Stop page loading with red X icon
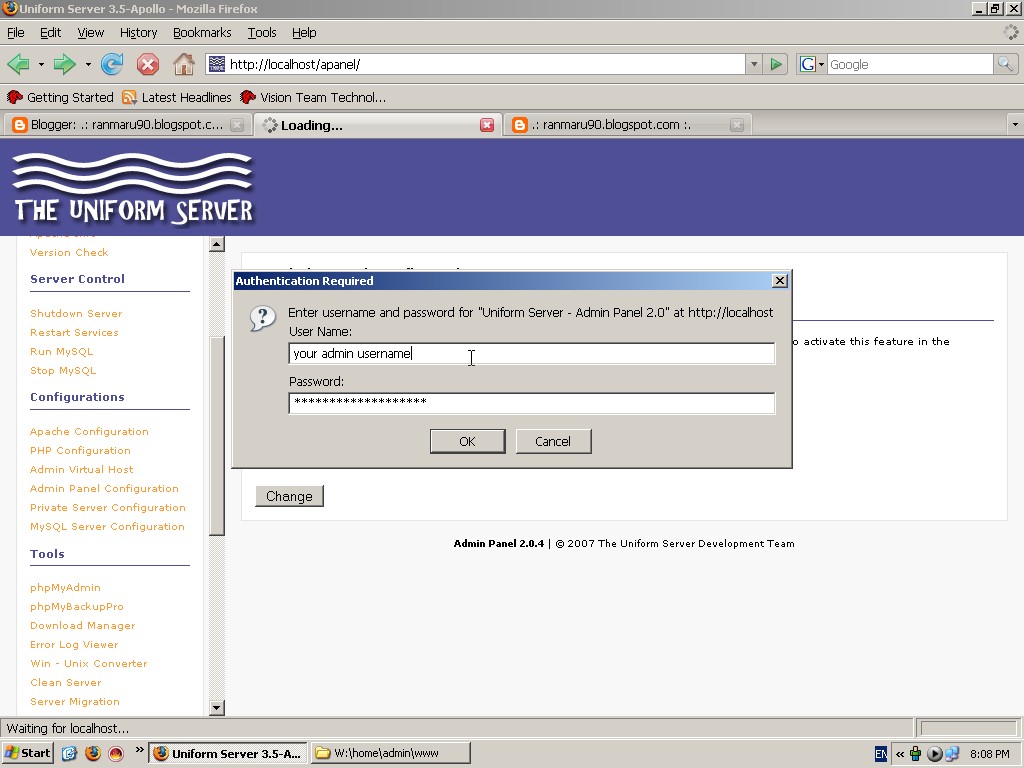The image size is (1024, 768). 148,64
